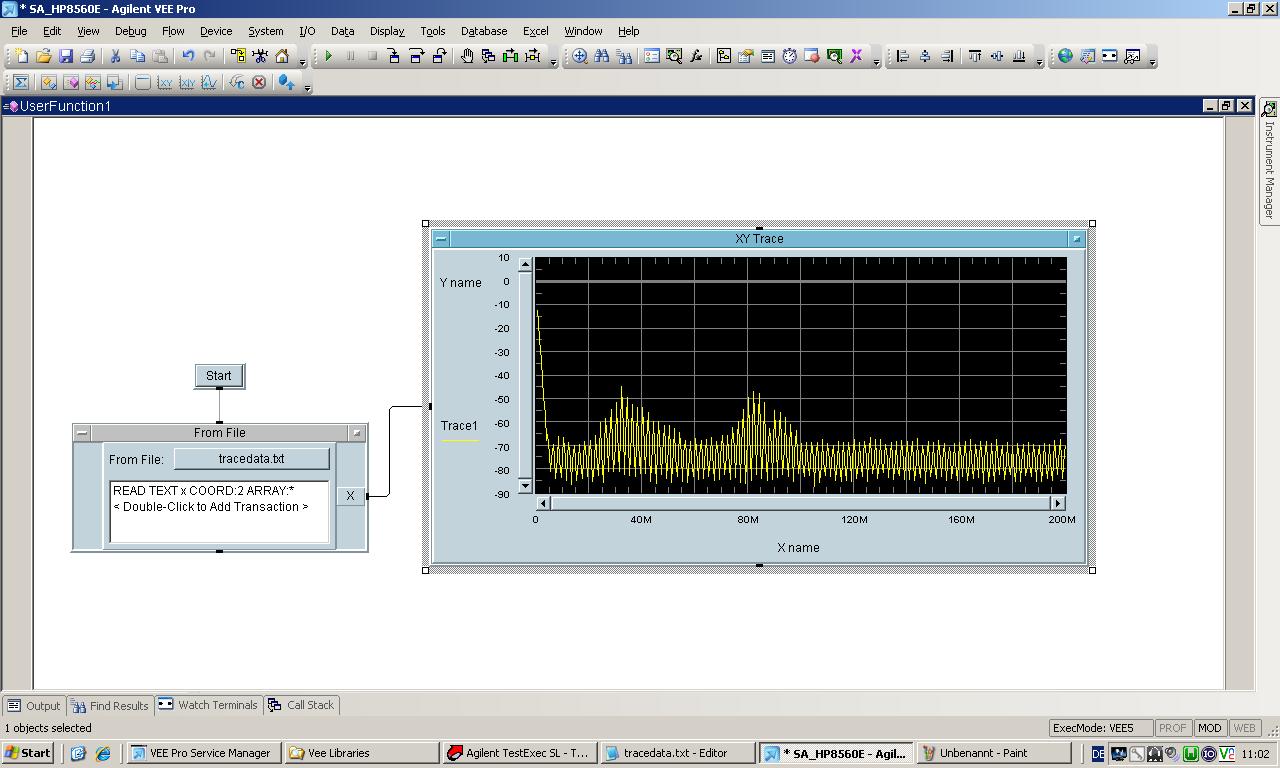Click the Formula sigma icon
This screenshot has width=1280, height=768.
(20, 83)
